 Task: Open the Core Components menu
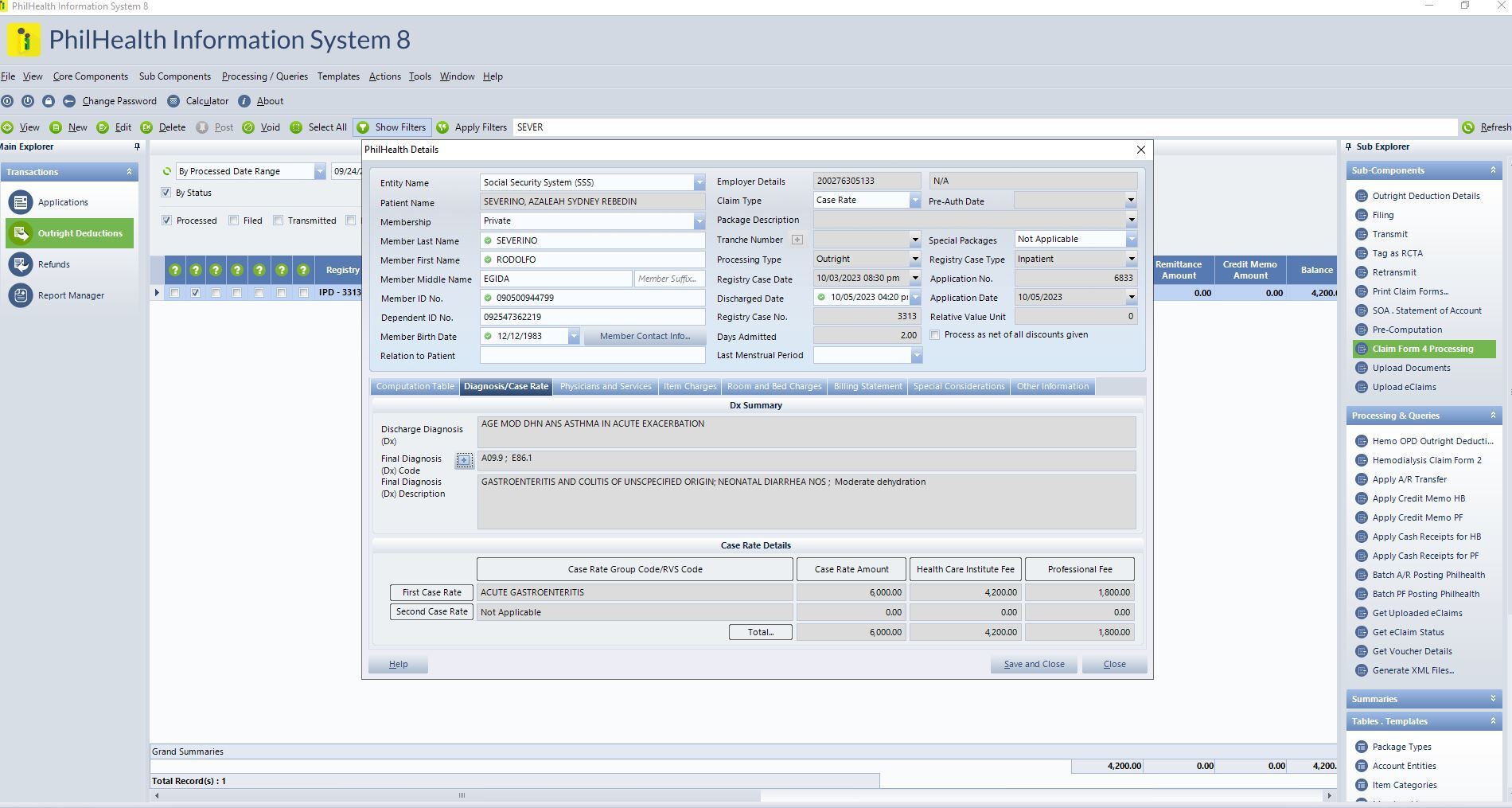pos(91,76)
